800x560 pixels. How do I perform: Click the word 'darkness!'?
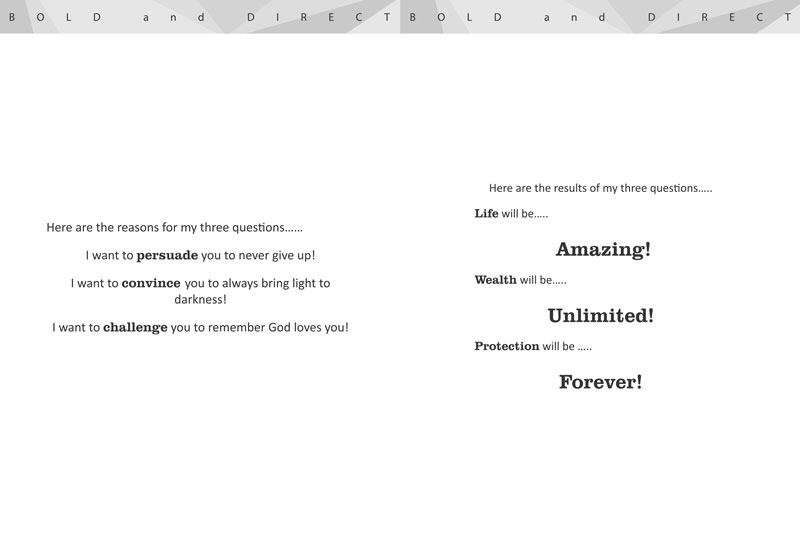201,299
